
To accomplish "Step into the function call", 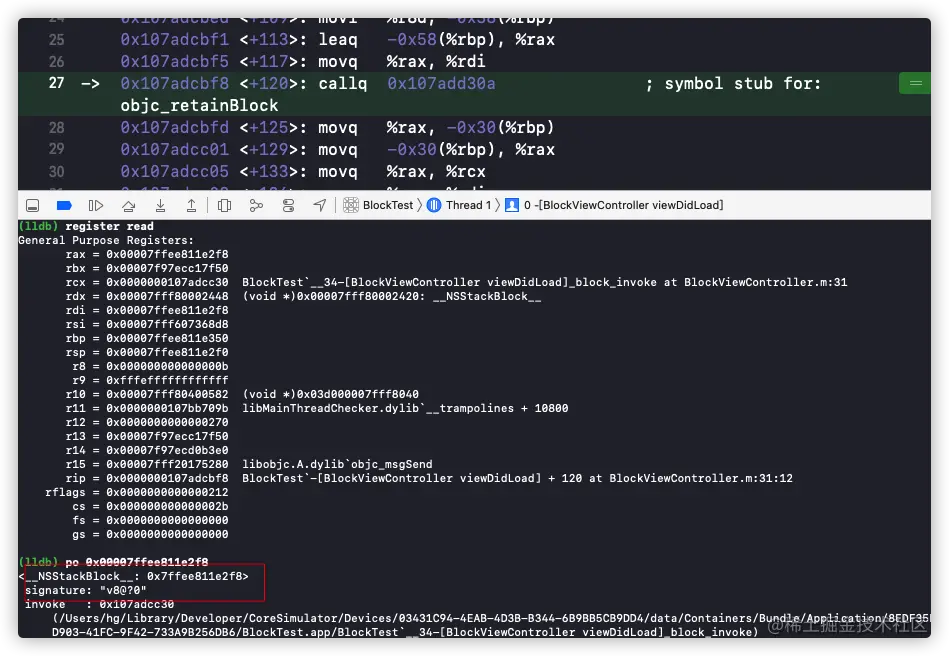I will (160, 206).
